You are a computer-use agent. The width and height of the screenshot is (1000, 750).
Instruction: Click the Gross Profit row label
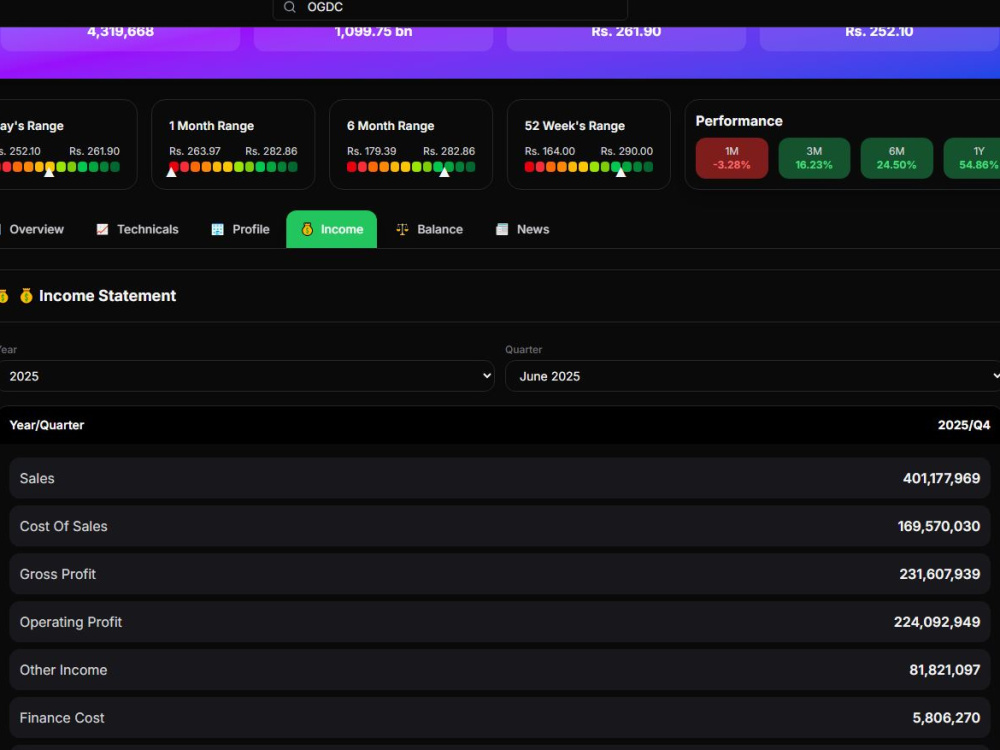pyautogui.click(x=58, y=574)
